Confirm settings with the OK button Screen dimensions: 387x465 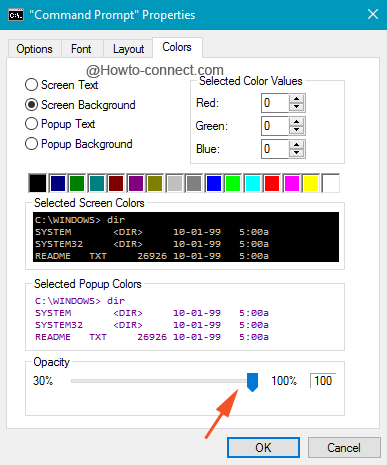263,448
